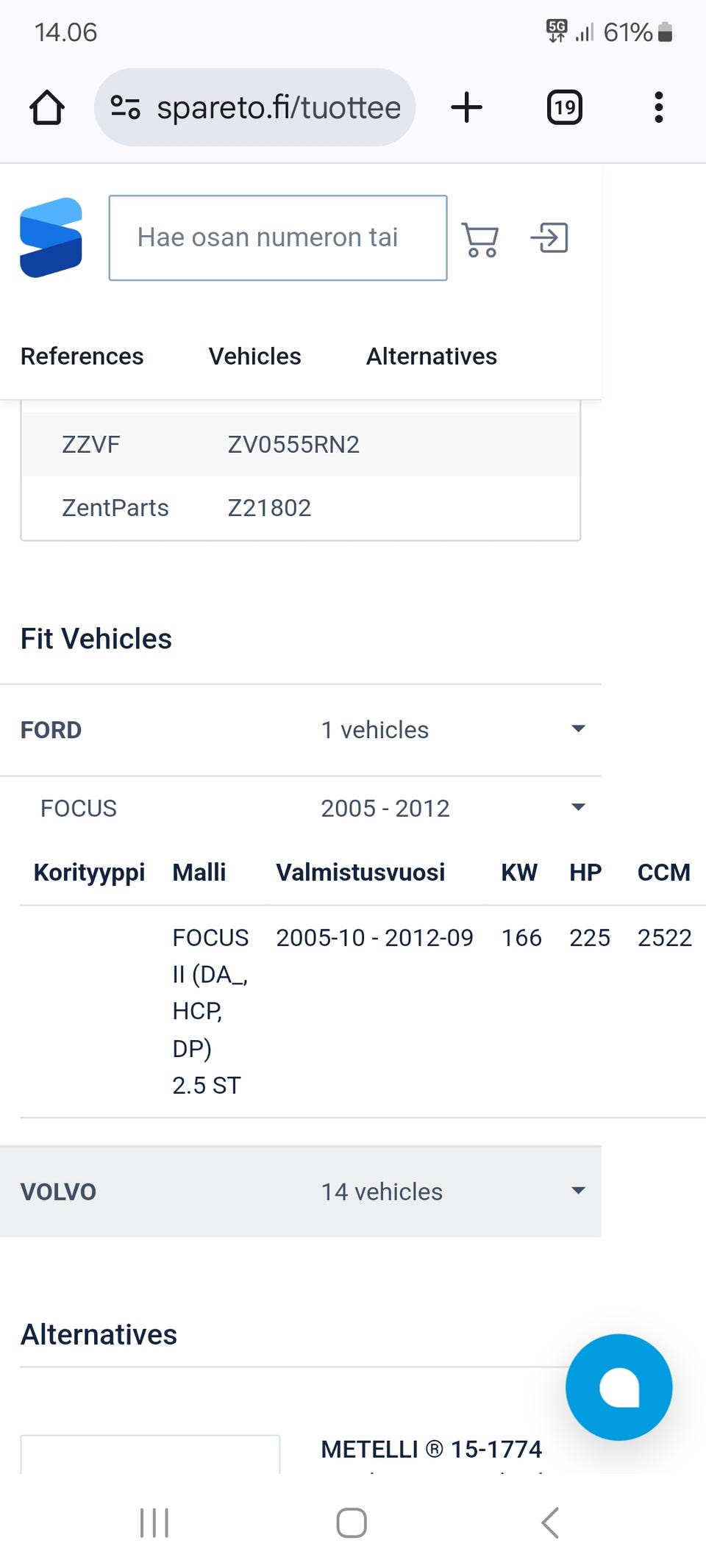Tap the browser home icon

[47, 107]
